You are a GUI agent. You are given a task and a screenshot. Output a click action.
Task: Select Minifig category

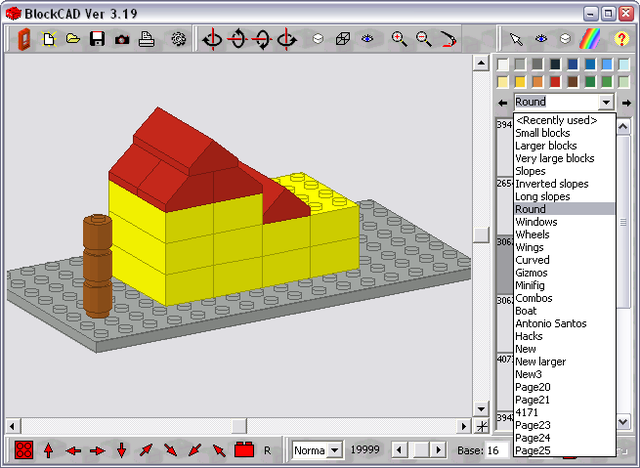[530, 285]
